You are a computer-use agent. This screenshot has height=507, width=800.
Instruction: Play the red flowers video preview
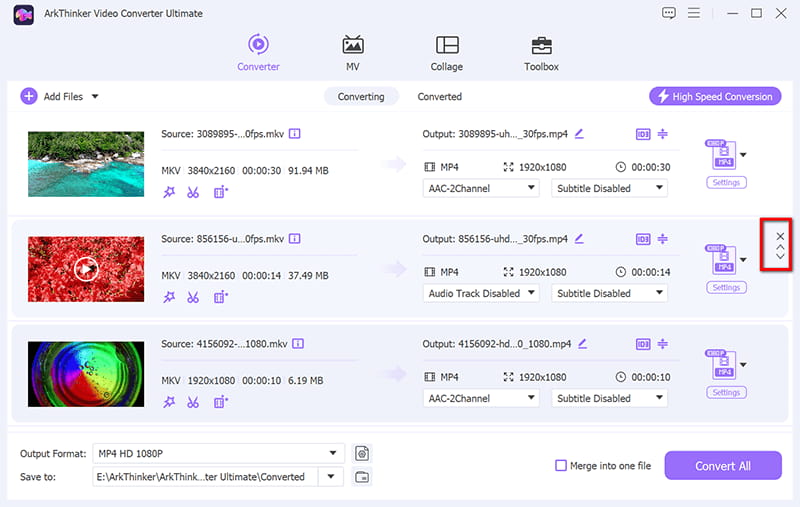[86, 269]
